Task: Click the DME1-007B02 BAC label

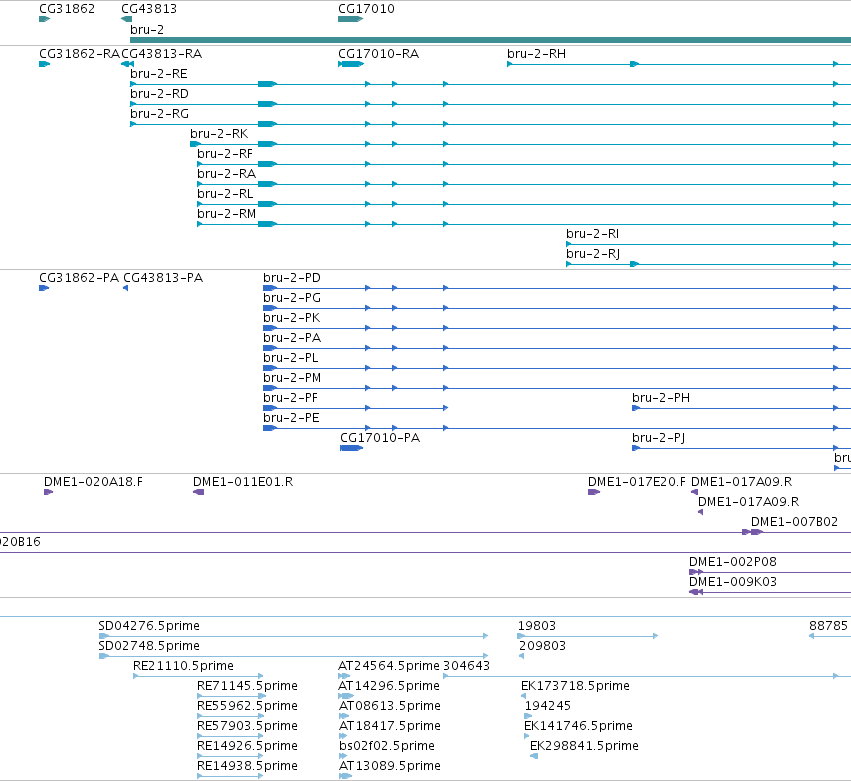Action: 794,522
